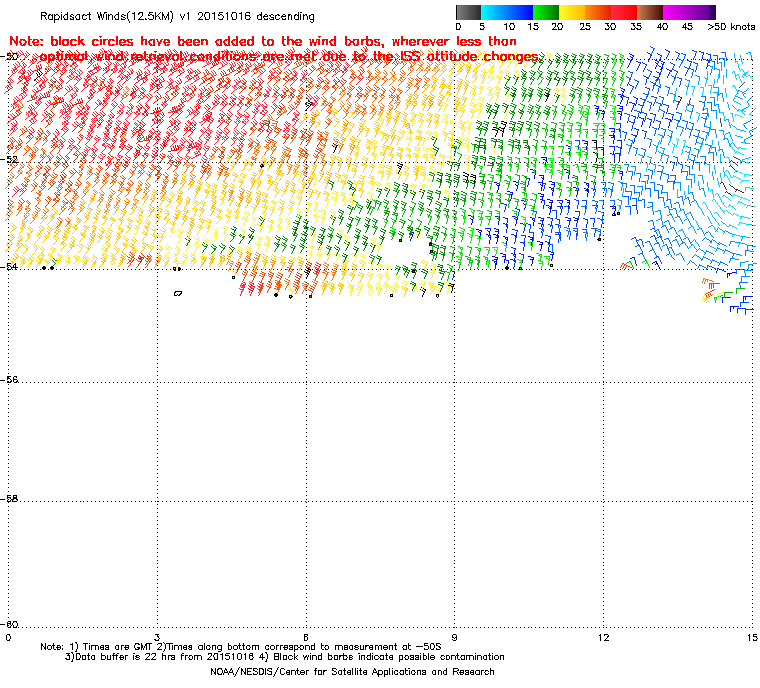Image resolution: width=760 pixels, height=688 pixels.
Task: Click the green 15-20 knots color band
Action: [x=546, y=12]
